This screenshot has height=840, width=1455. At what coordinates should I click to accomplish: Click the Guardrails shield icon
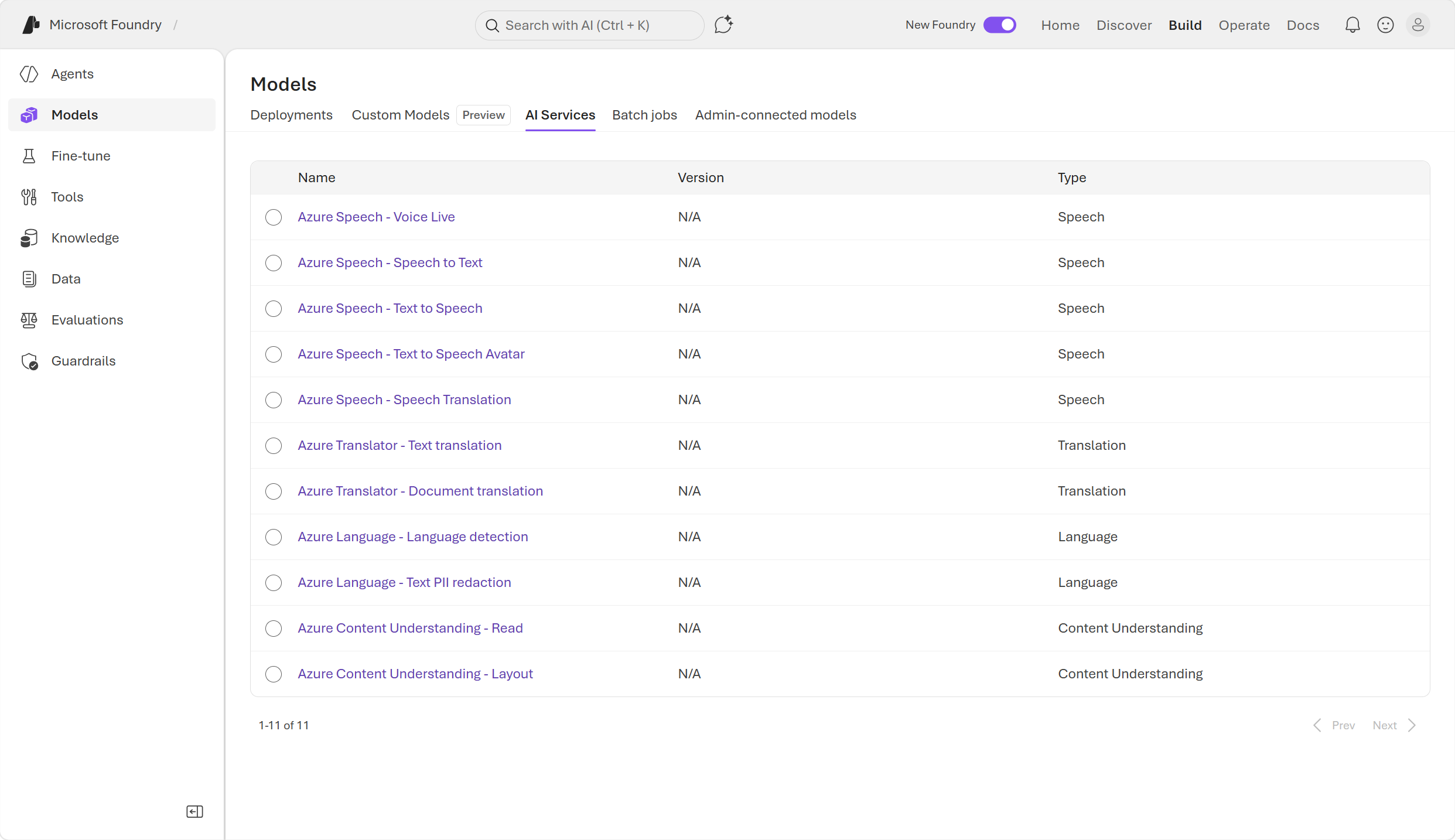(30, 361)
